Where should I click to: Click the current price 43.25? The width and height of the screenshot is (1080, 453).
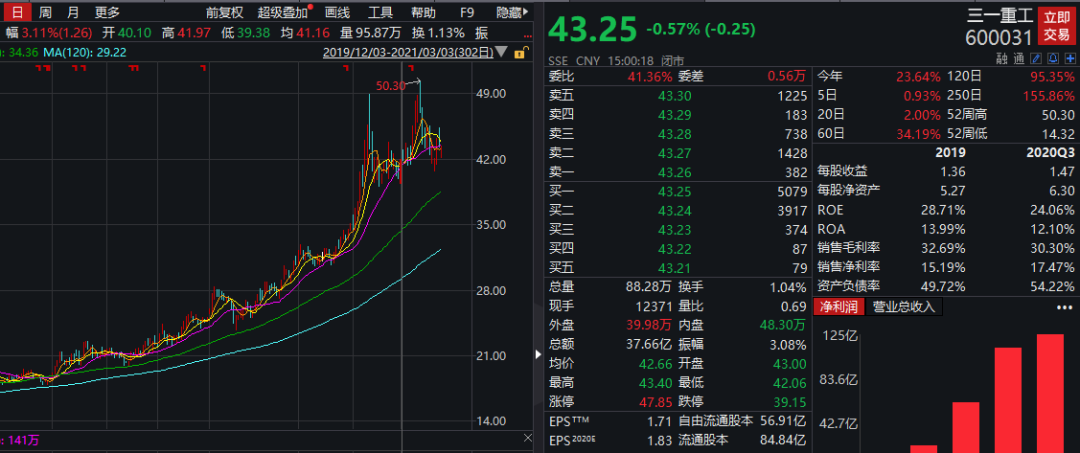(593, 29)
